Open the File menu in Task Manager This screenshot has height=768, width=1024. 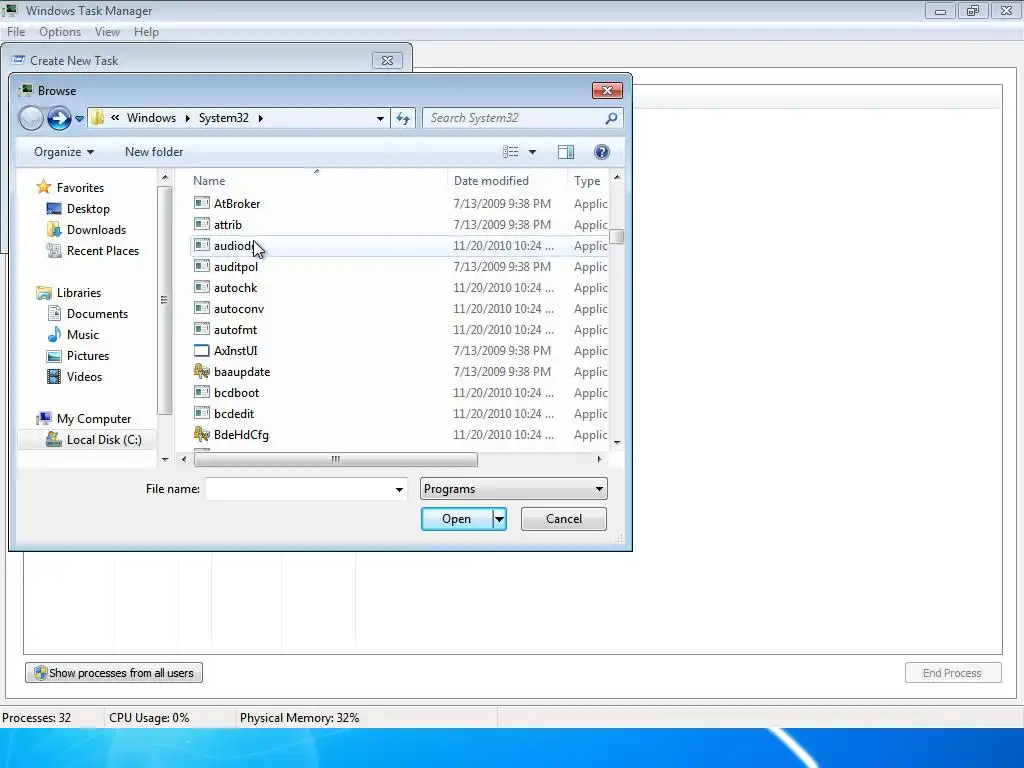tap(16, 32)
